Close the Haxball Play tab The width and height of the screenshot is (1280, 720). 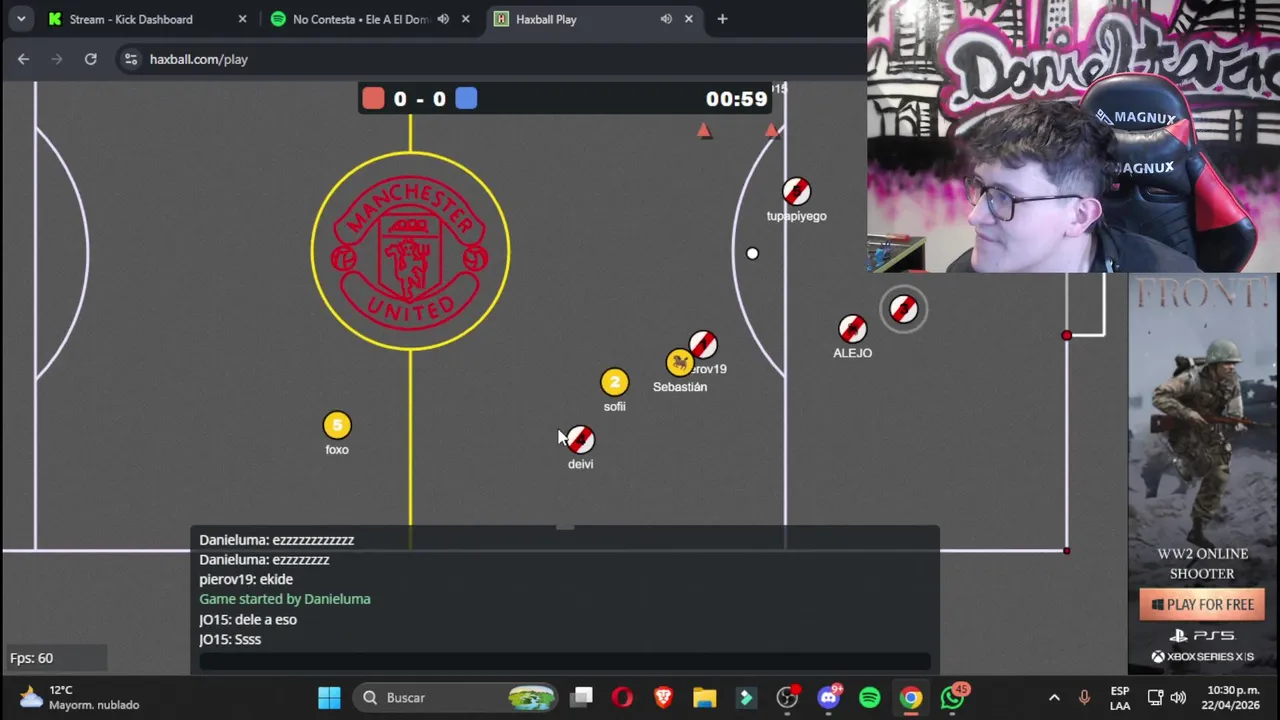(x=688, y=19)
